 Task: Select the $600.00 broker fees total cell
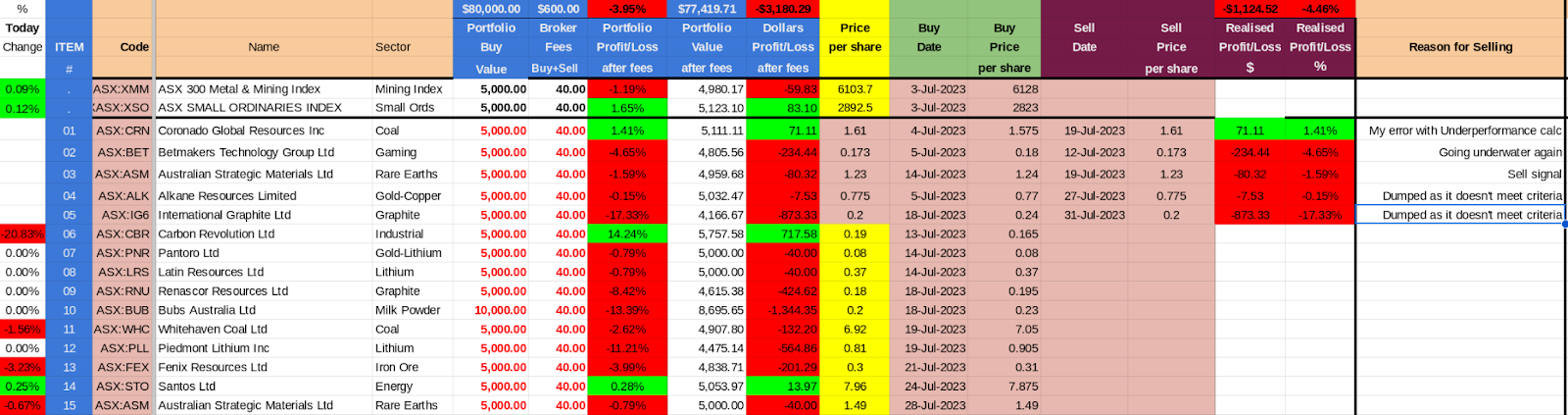click(x=558, y=9)
